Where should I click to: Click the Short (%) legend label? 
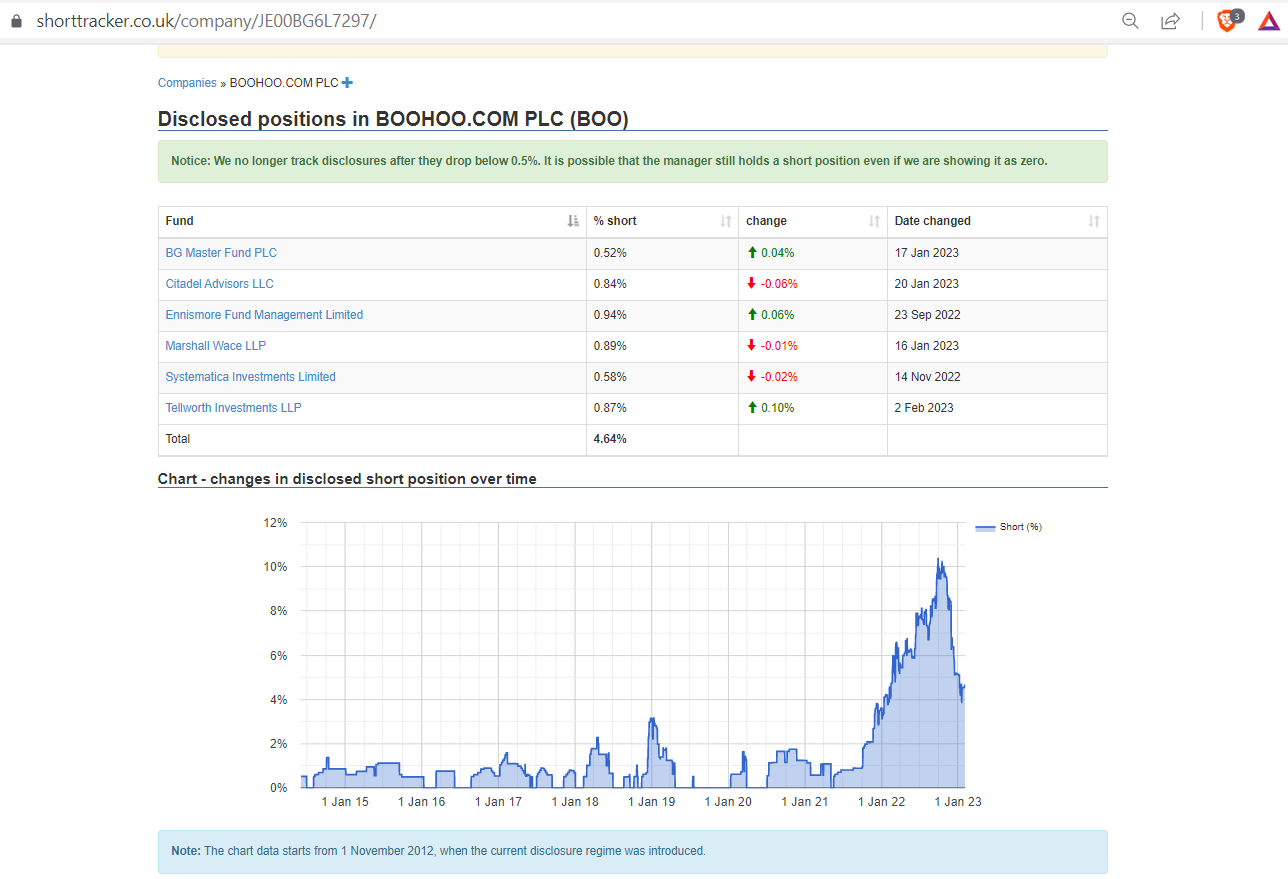click(x=1021, y=527)
